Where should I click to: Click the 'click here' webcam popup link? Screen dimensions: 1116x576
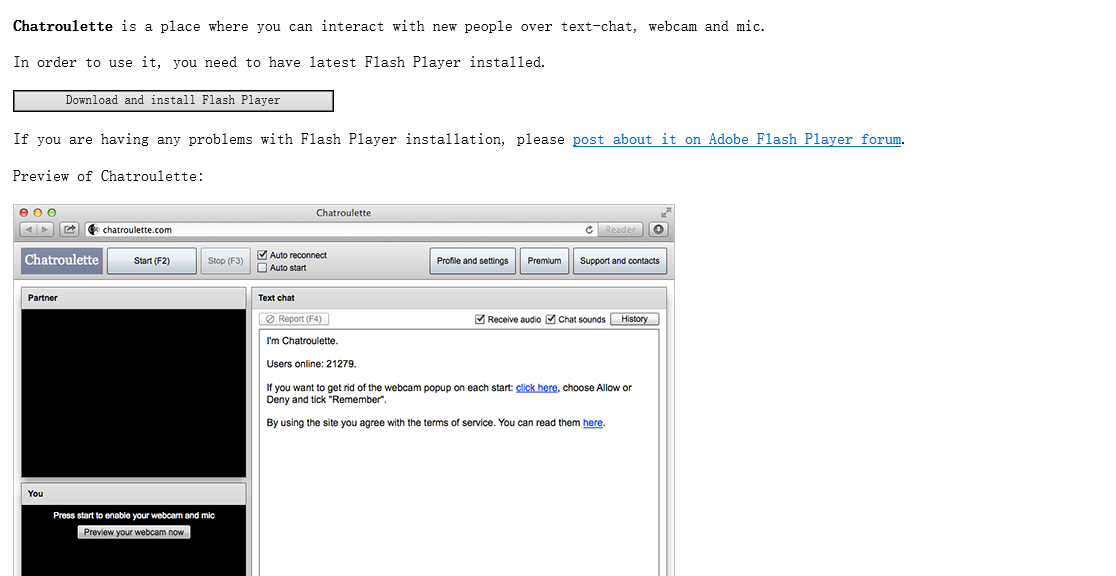(537, 387)
